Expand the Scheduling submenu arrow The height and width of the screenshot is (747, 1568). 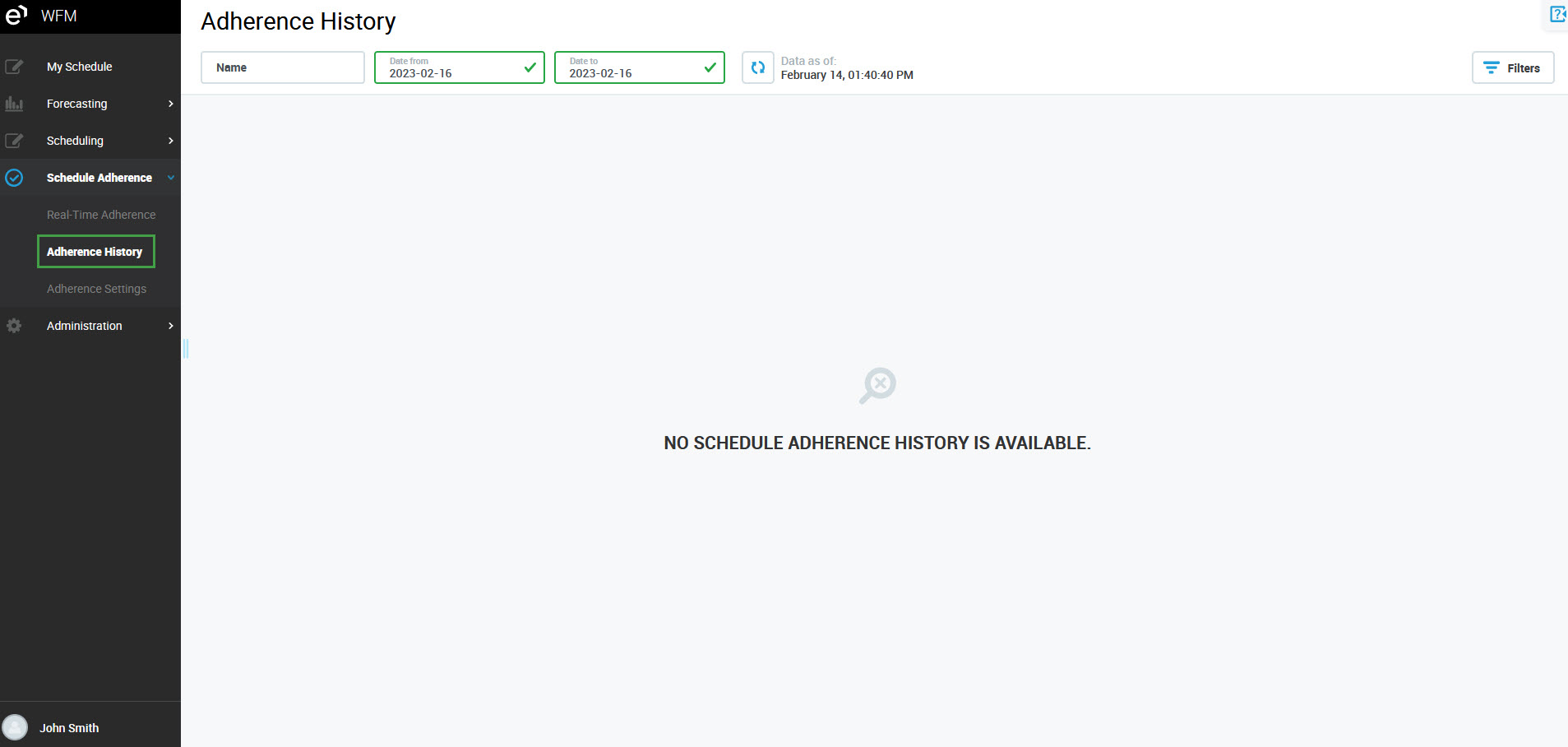coord(170,141)
